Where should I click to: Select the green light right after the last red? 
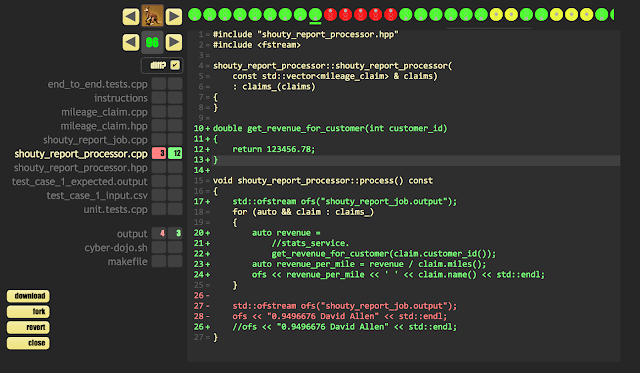(x=406, y=14)
